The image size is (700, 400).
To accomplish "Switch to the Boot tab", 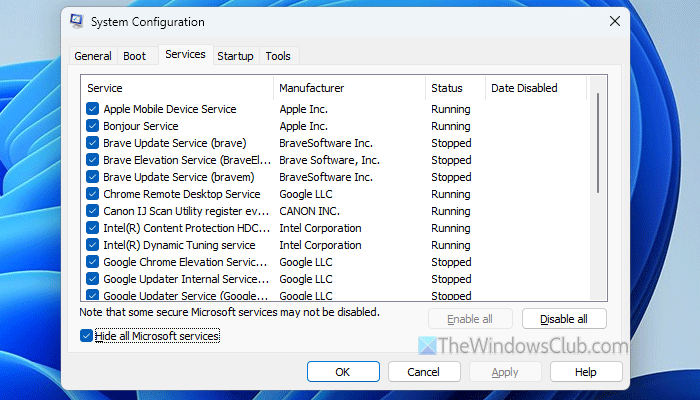I will click(x=134, y=56).
